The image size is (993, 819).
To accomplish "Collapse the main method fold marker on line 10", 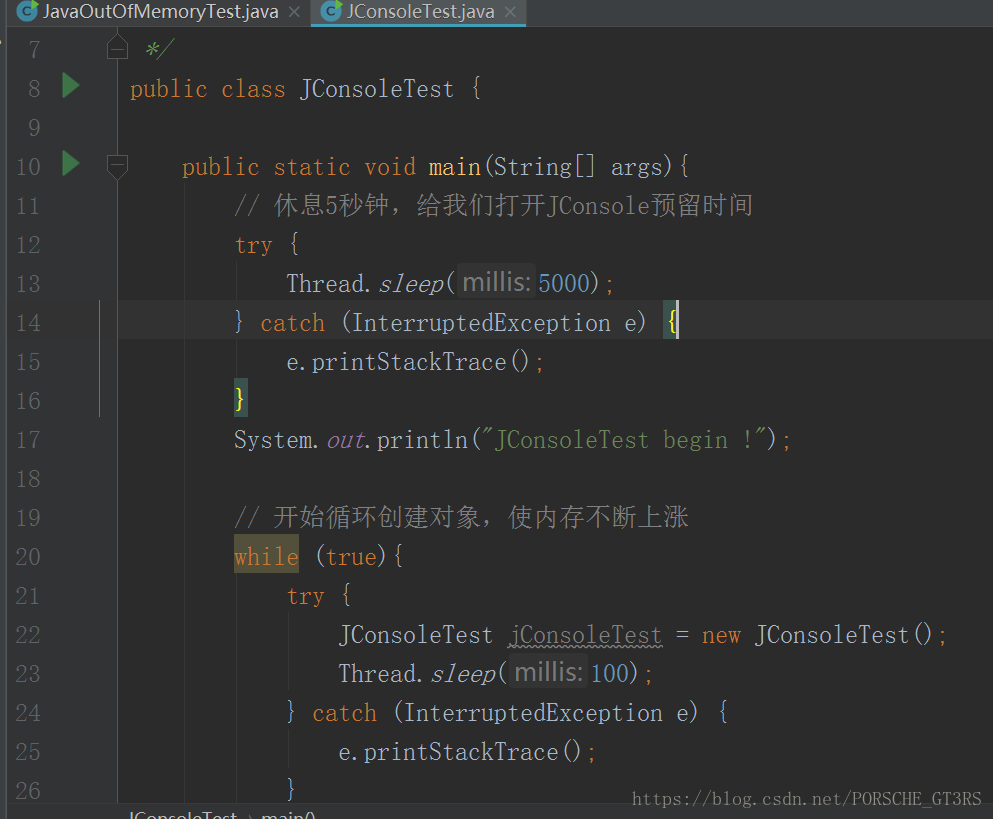I will coord(117,167).
